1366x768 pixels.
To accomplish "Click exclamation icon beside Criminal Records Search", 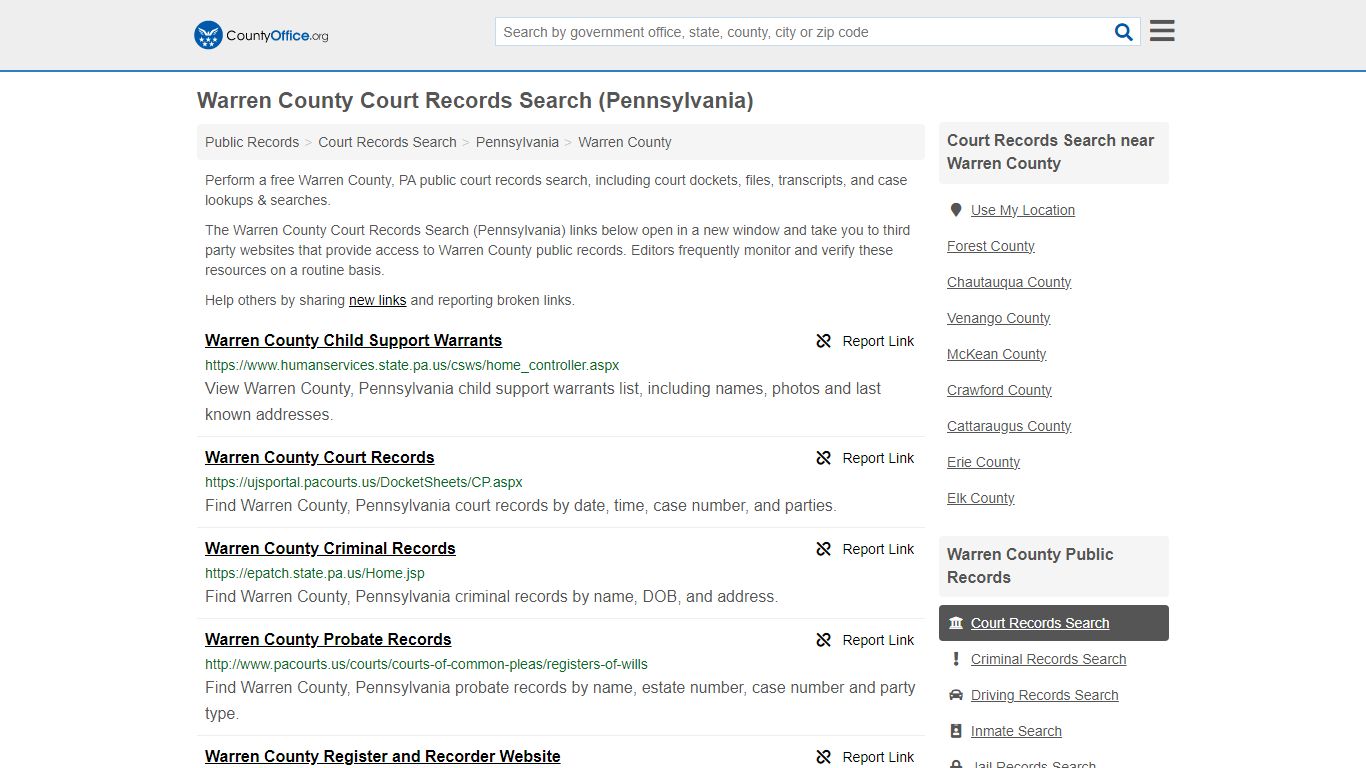I will (x=956, y=659).
